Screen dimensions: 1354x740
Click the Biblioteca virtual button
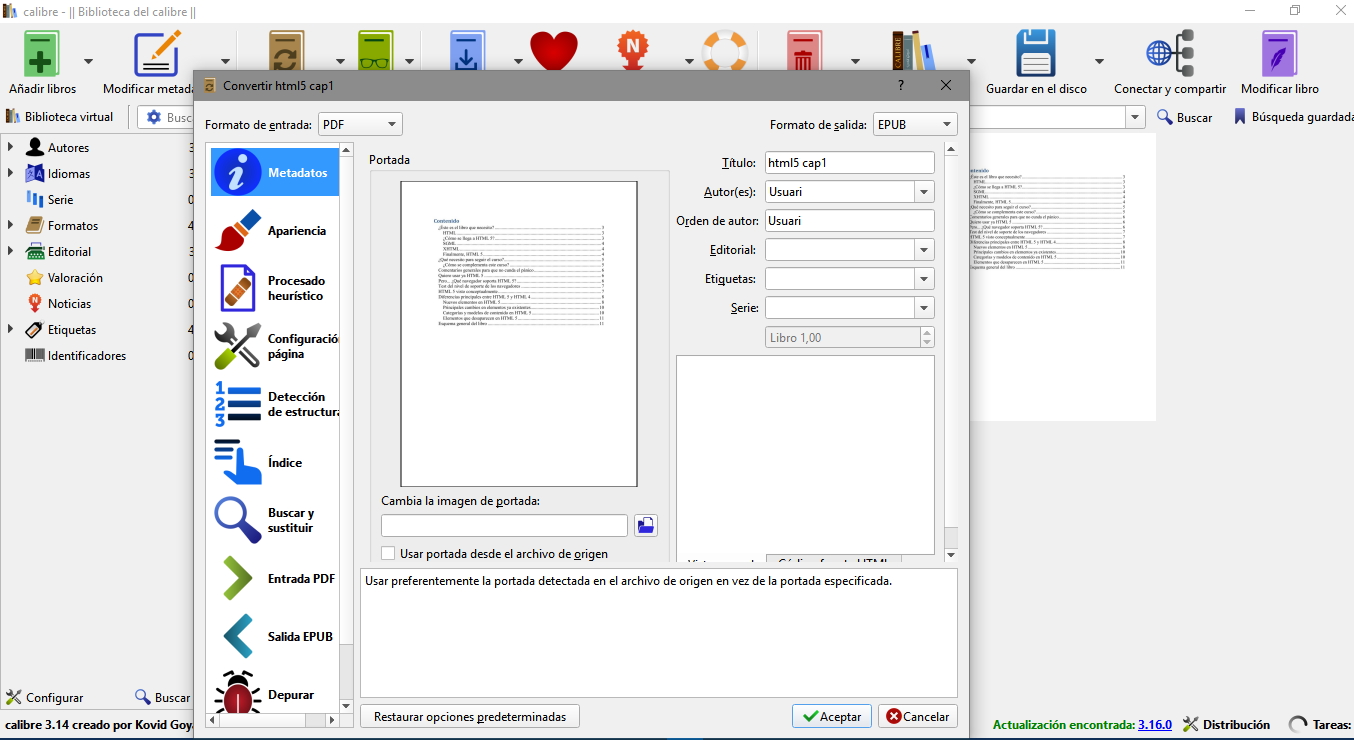60,116
